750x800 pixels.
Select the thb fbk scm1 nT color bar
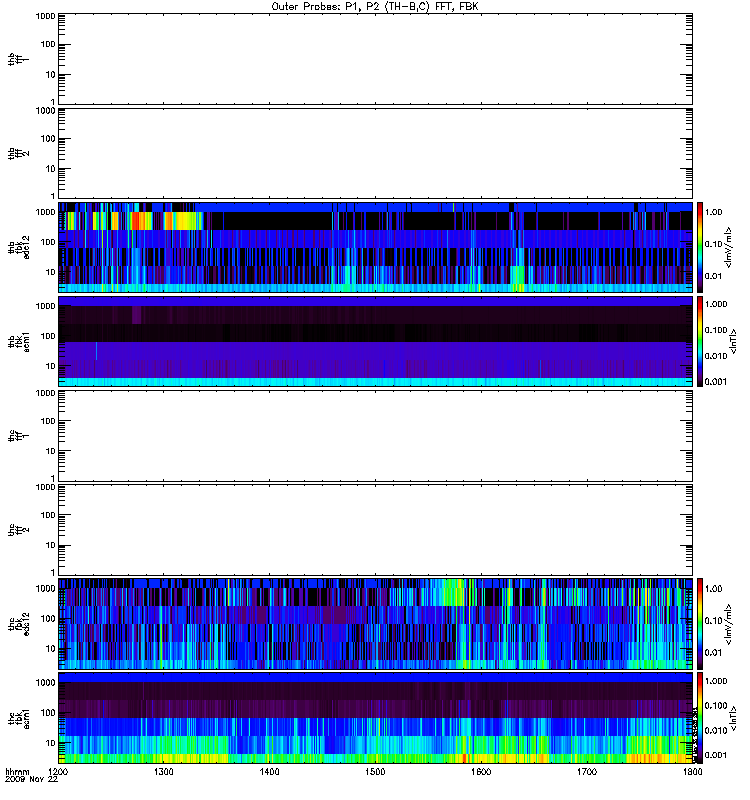[x=700, y=341]
